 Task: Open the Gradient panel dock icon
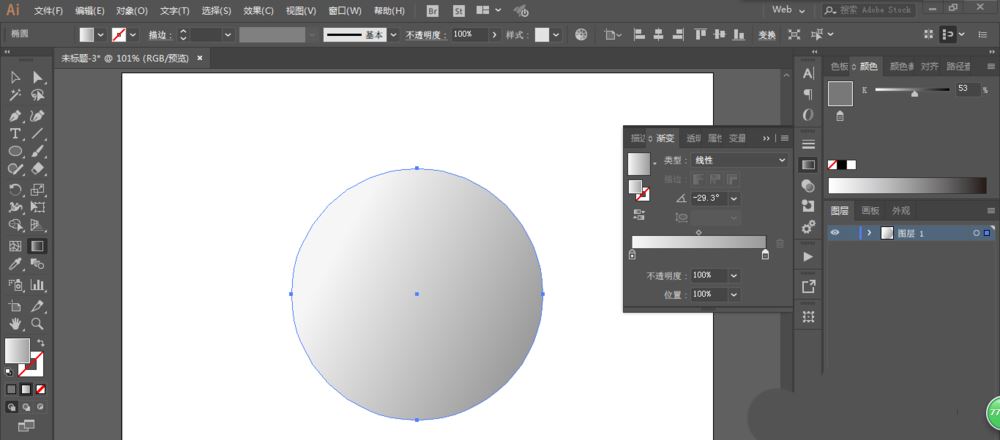tap(808, 165)
